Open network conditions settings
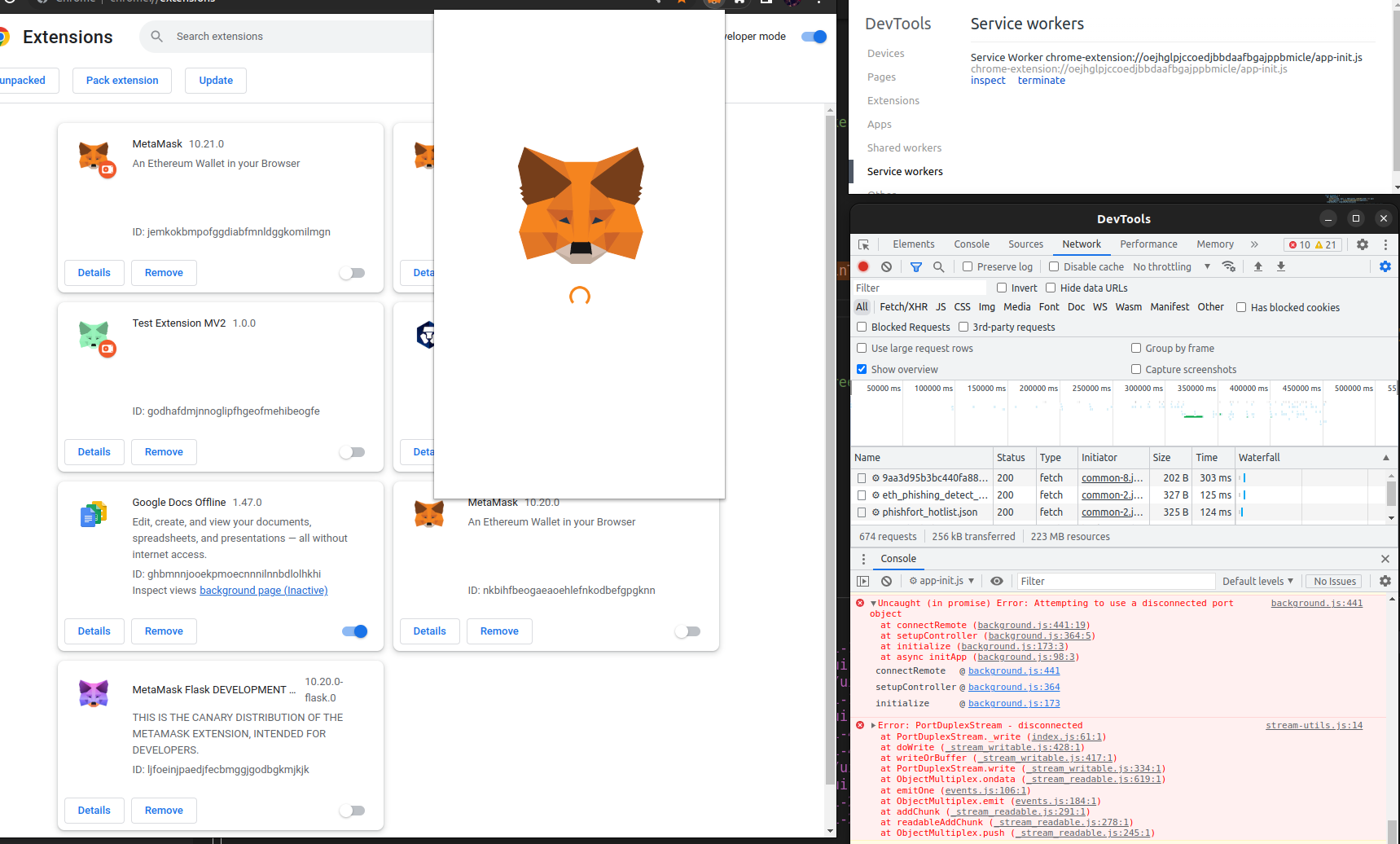 (1229, 266)
